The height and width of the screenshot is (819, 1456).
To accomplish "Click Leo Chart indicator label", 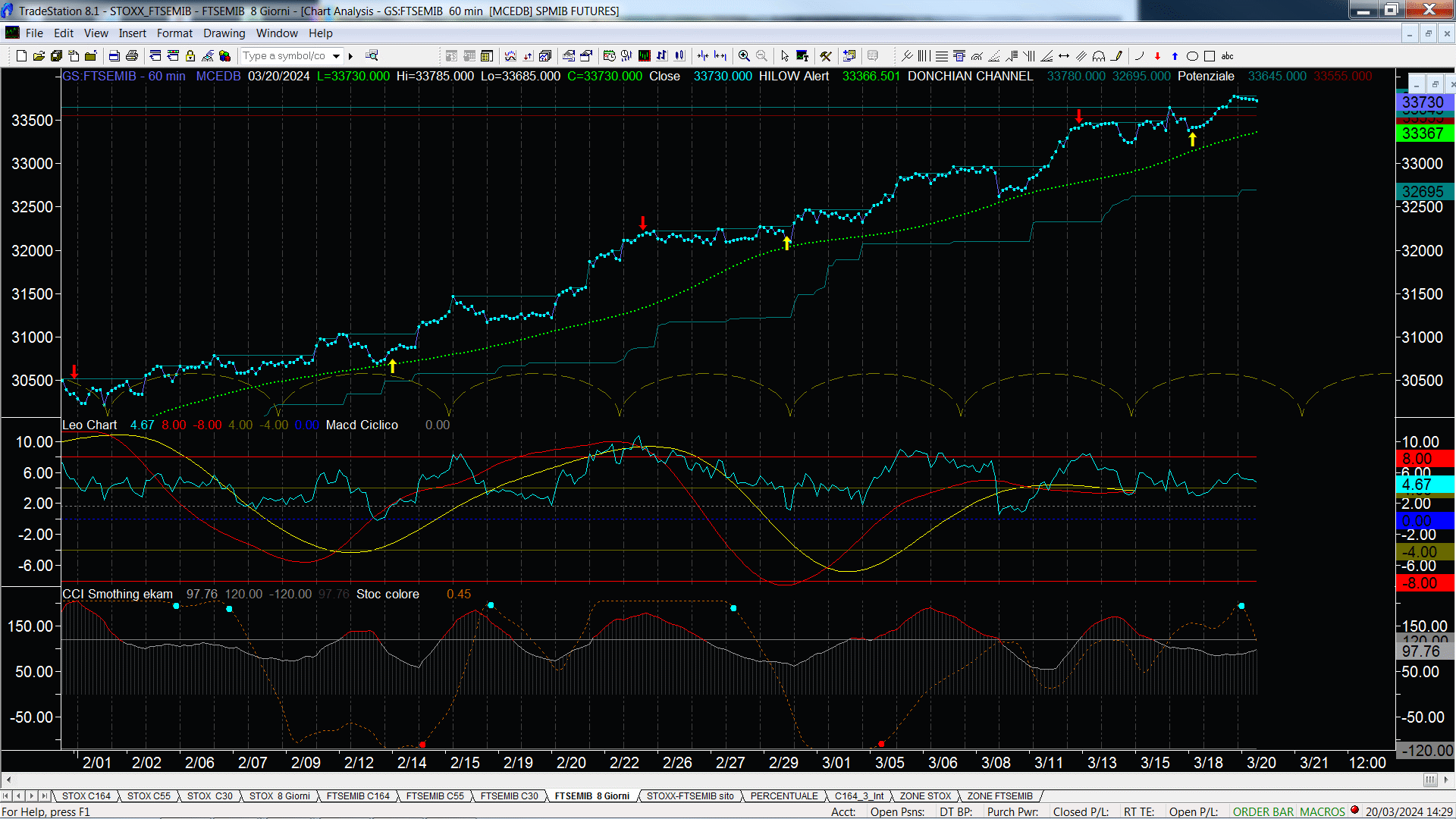I will coord(89,425).
